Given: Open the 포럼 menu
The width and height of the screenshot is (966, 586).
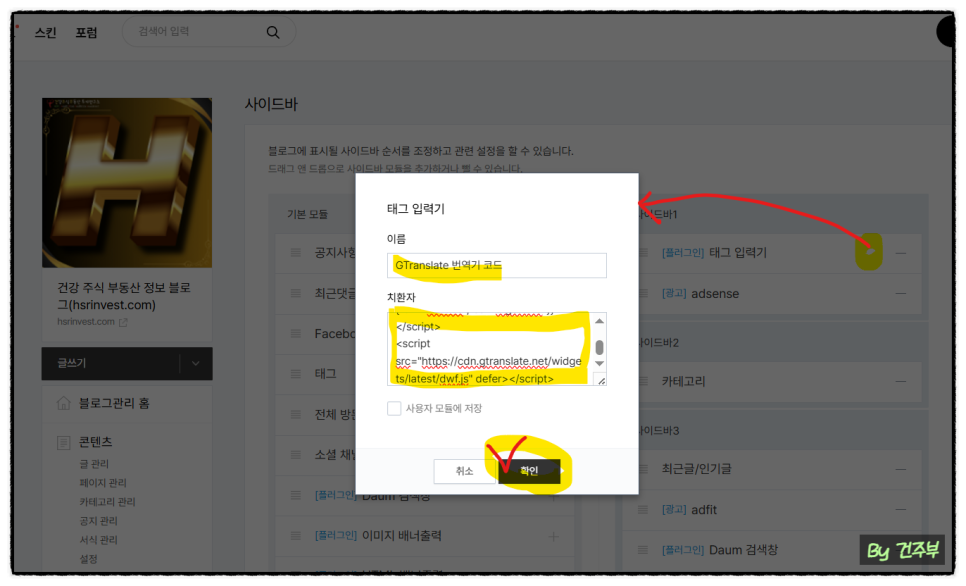Looking at the screenshot, I should pyautogui.click(x=86, y=33).
